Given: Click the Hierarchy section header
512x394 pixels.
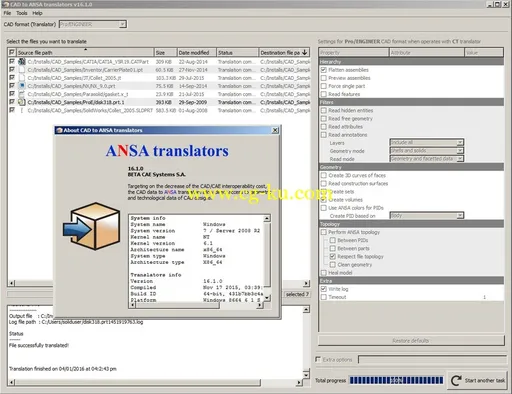Looking at the screenshot, I should coord(411,62).
